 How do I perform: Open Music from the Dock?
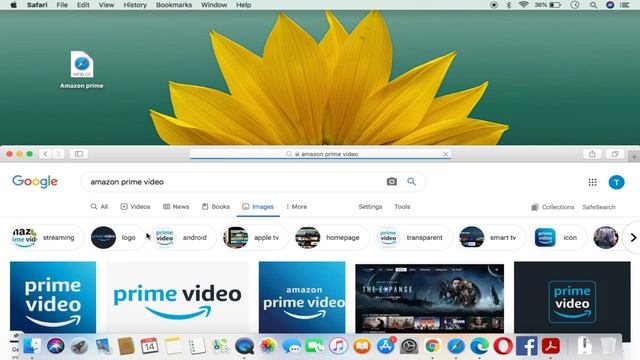[x=338, y=346]
